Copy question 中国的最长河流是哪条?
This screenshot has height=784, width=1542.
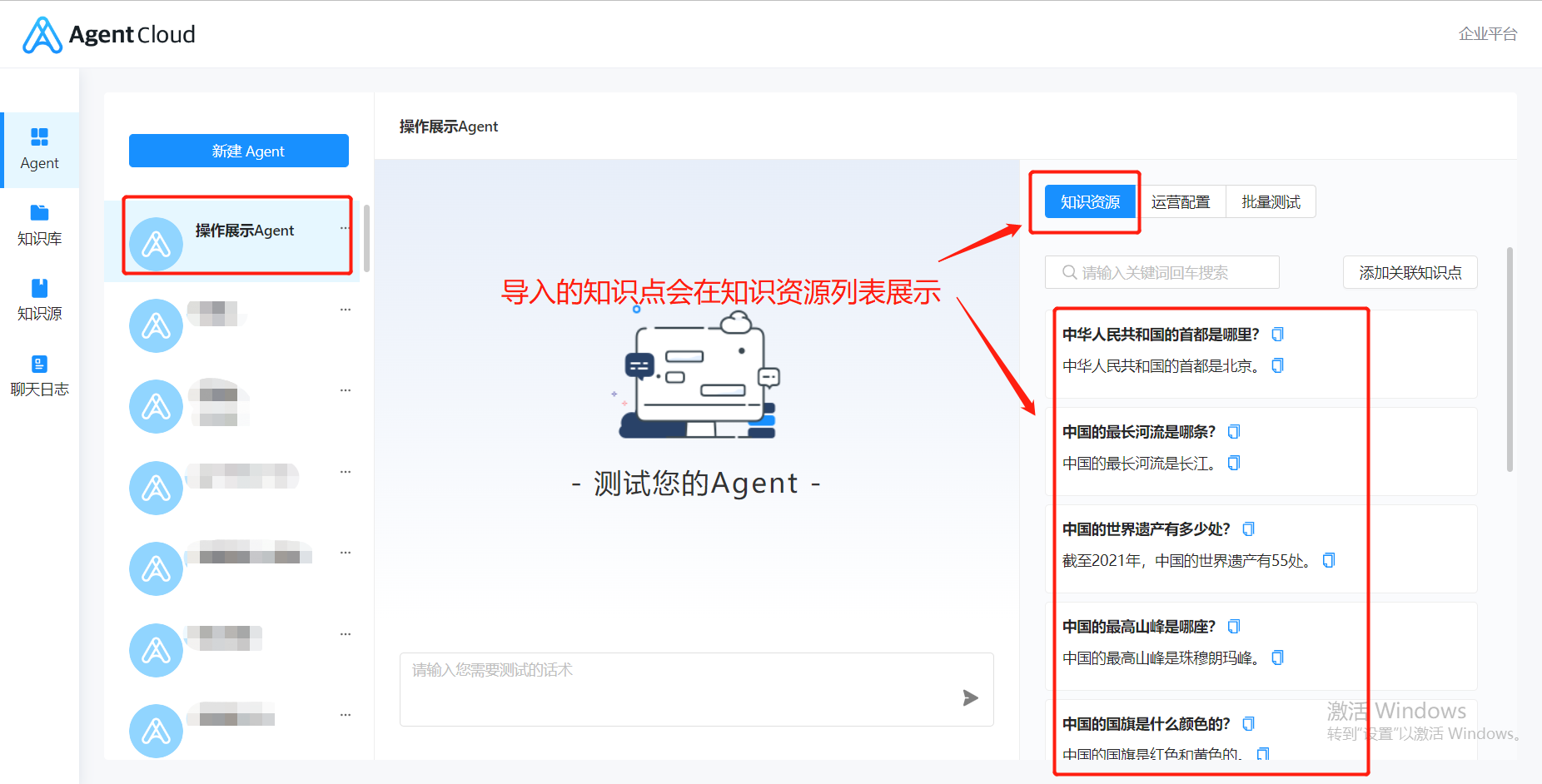1234,432
